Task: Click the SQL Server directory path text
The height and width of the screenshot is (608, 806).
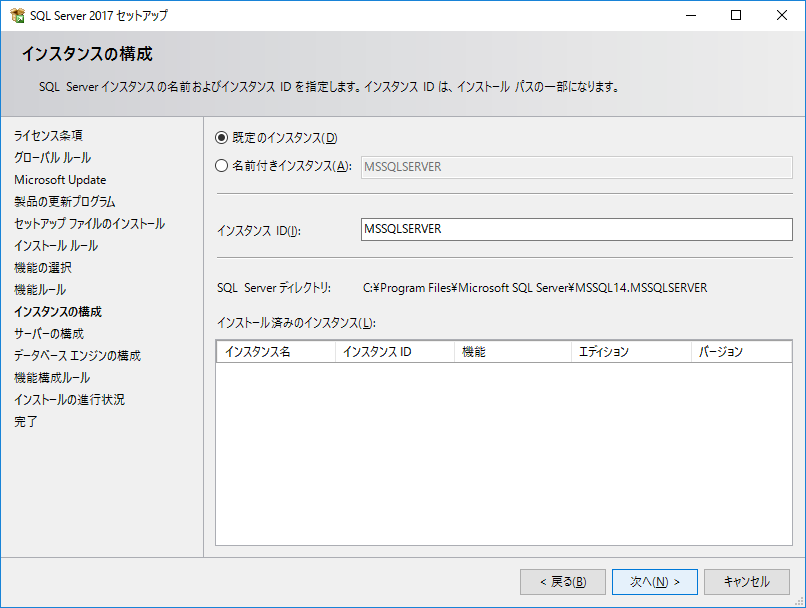Action: coord(535,288)
